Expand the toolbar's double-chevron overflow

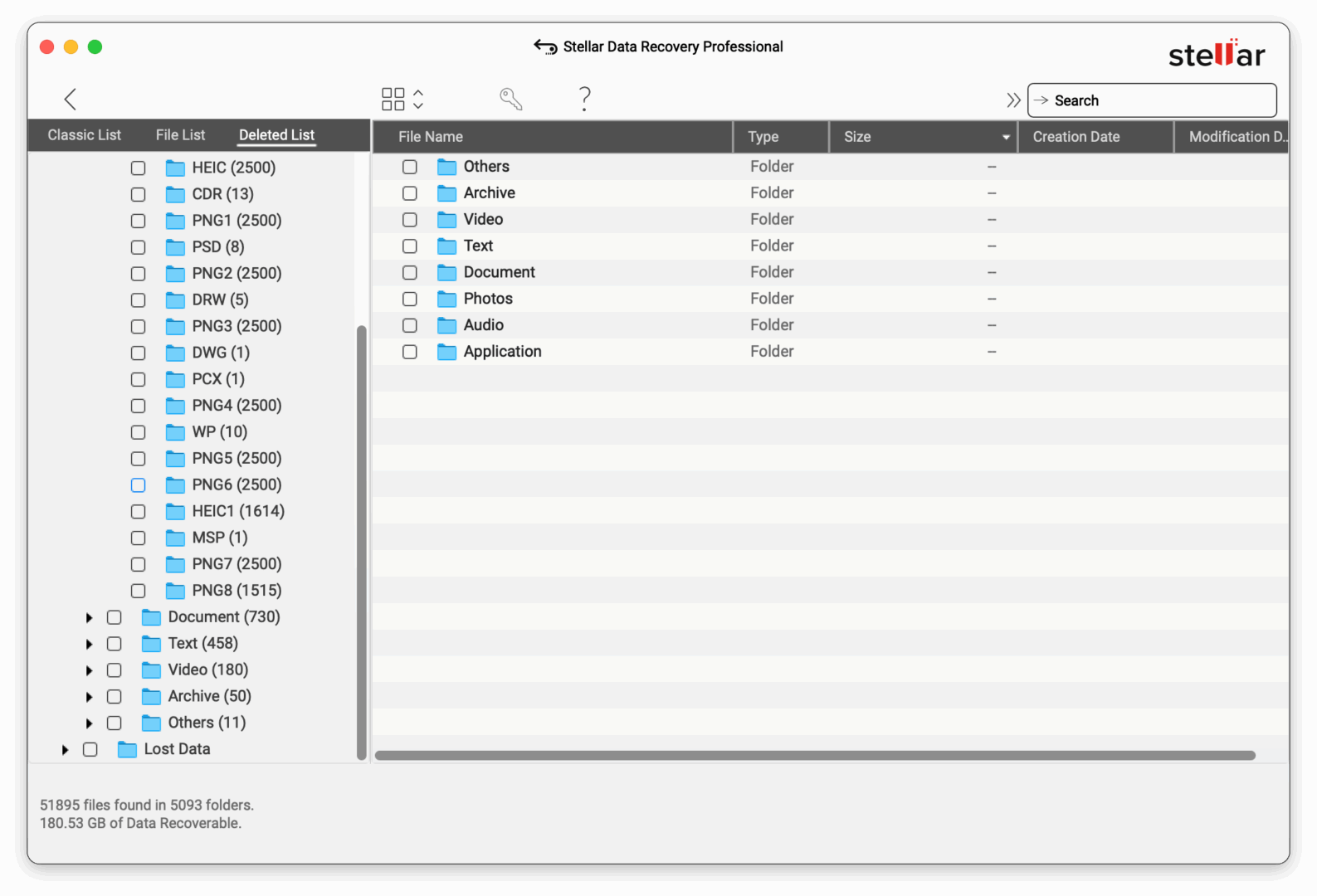(1013, 100)
